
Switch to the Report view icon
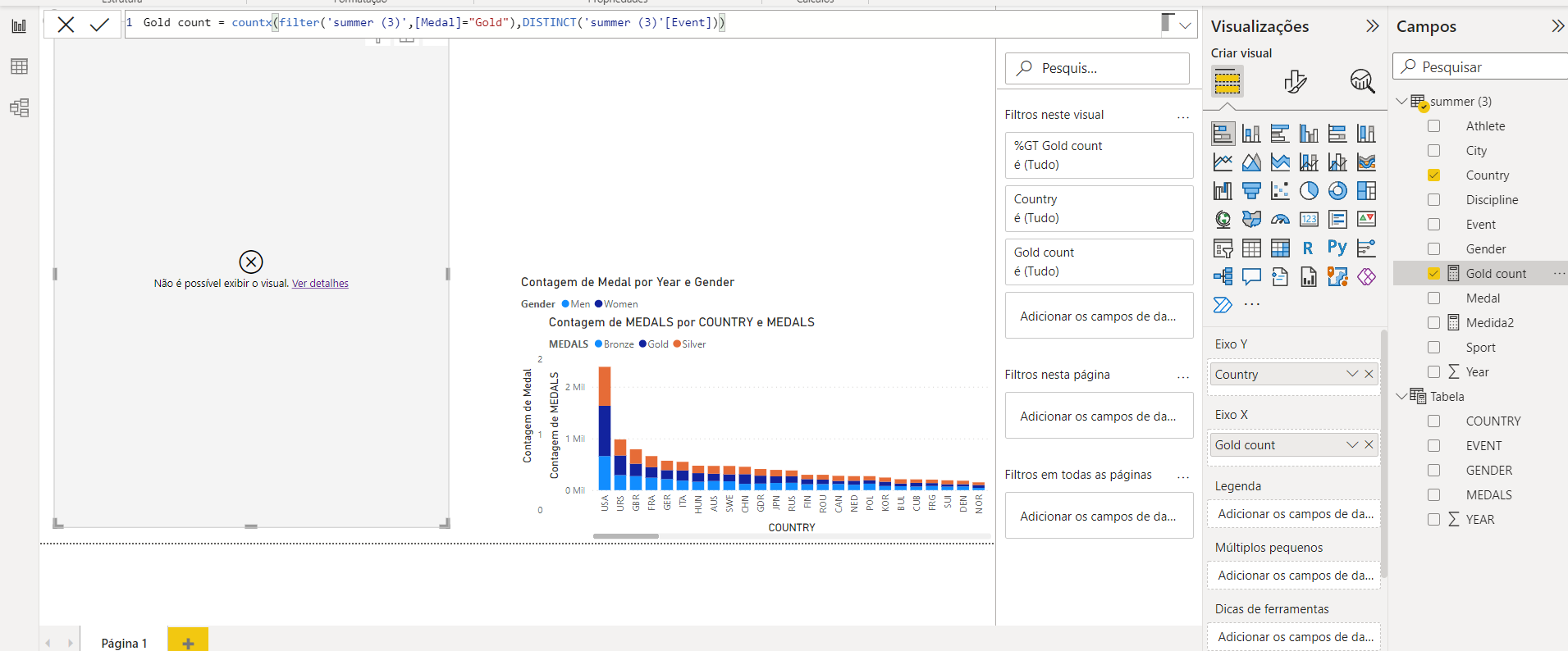(19, 26)
